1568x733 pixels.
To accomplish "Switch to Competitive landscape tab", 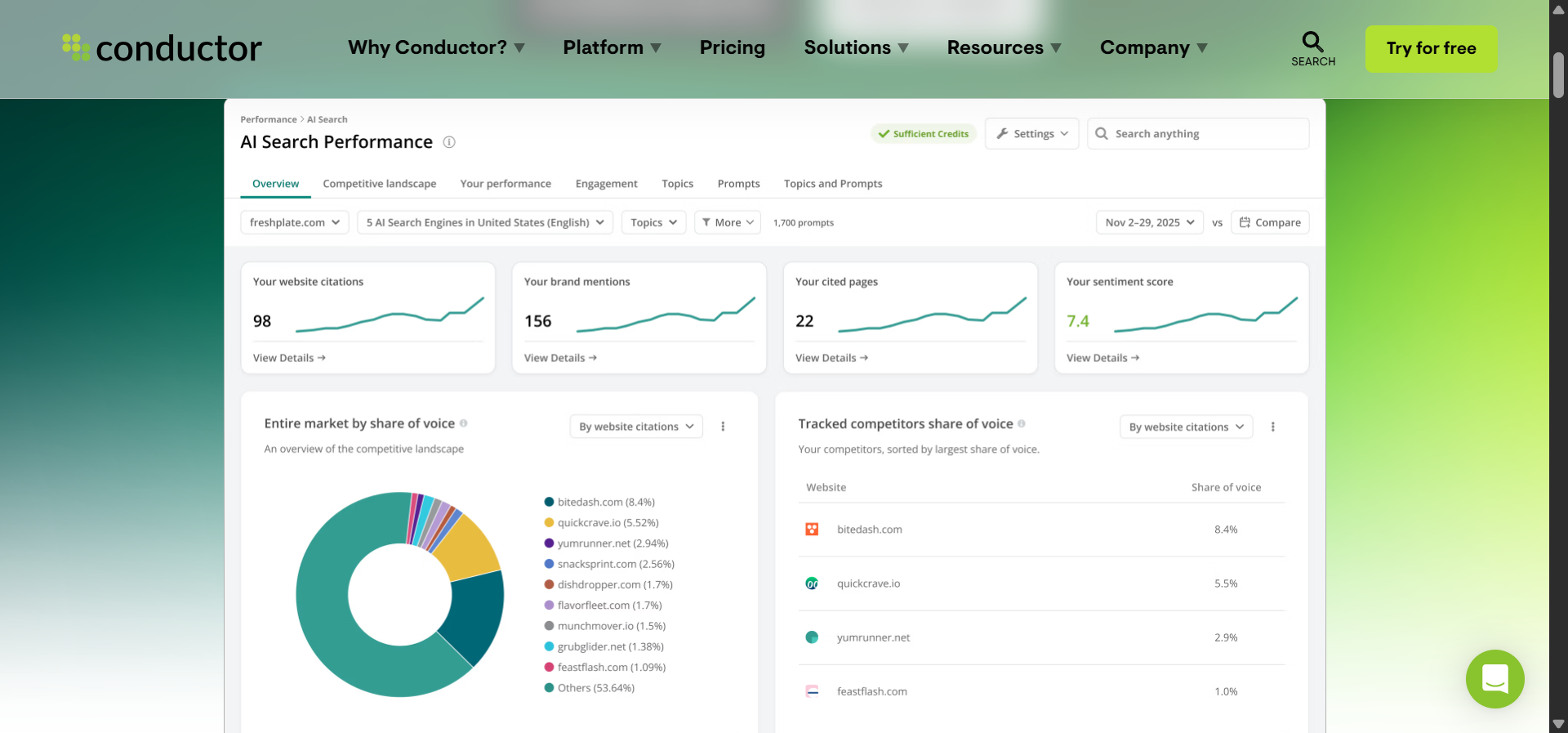I will 380,184.
